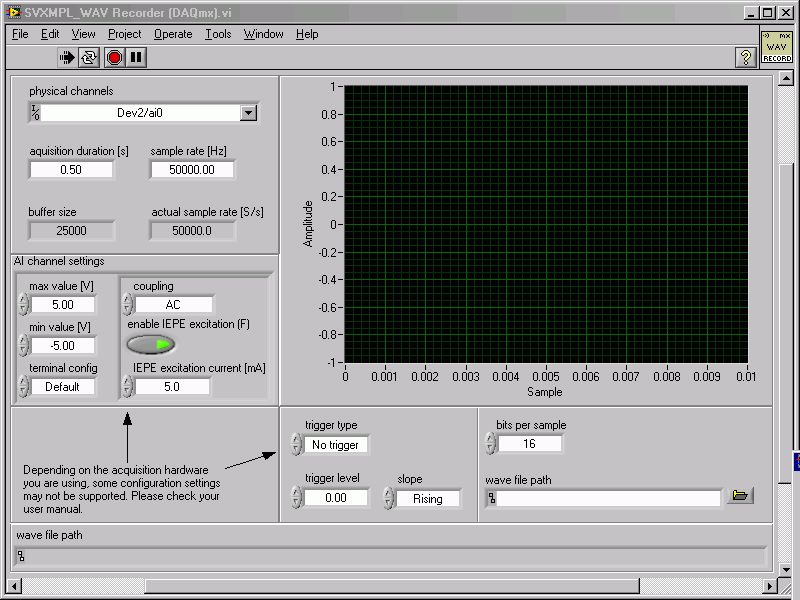
Task: Toggle the enable IEPE excitation switch
Action: [x=151, y=344]
